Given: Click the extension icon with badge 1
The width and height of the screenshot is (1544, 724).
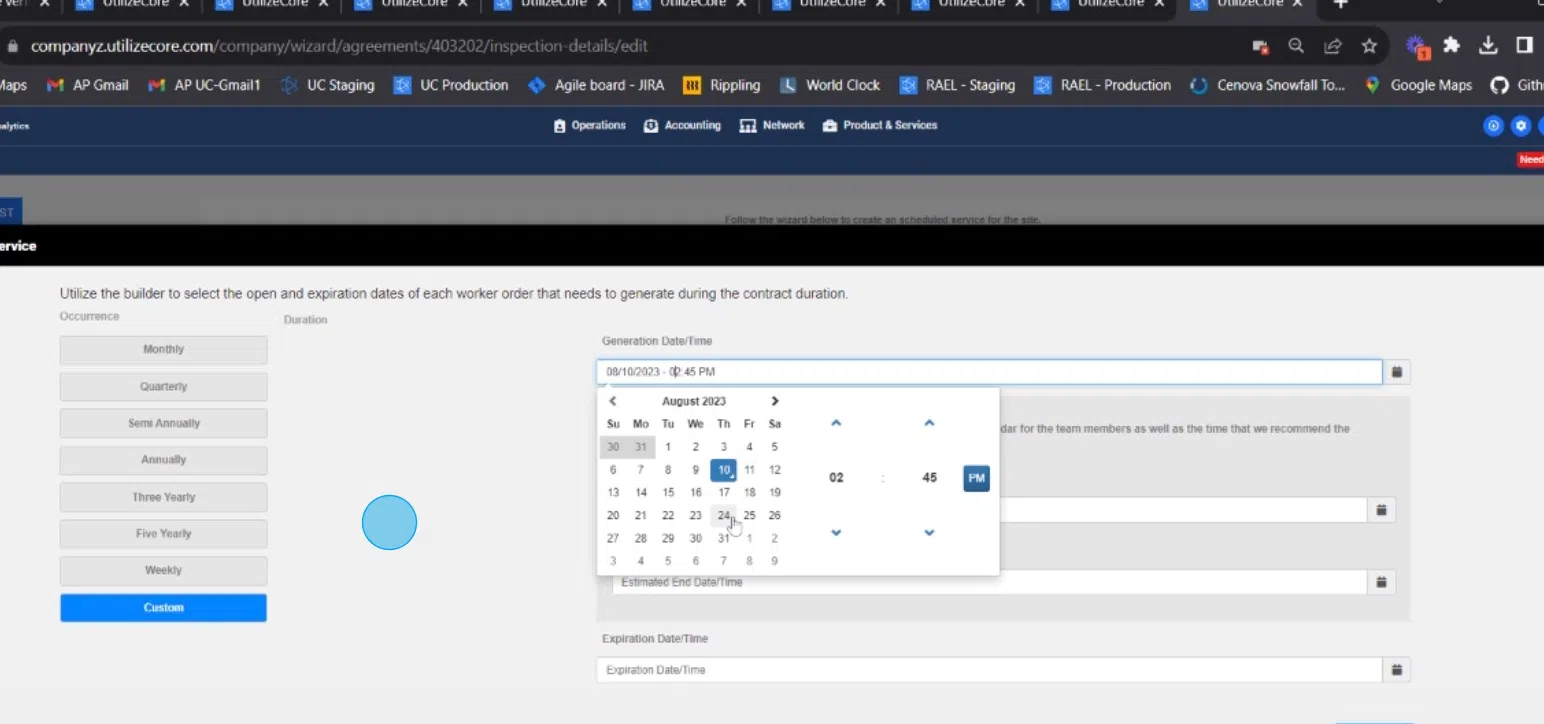Looking at the screenshot, I should [1416, 46].
